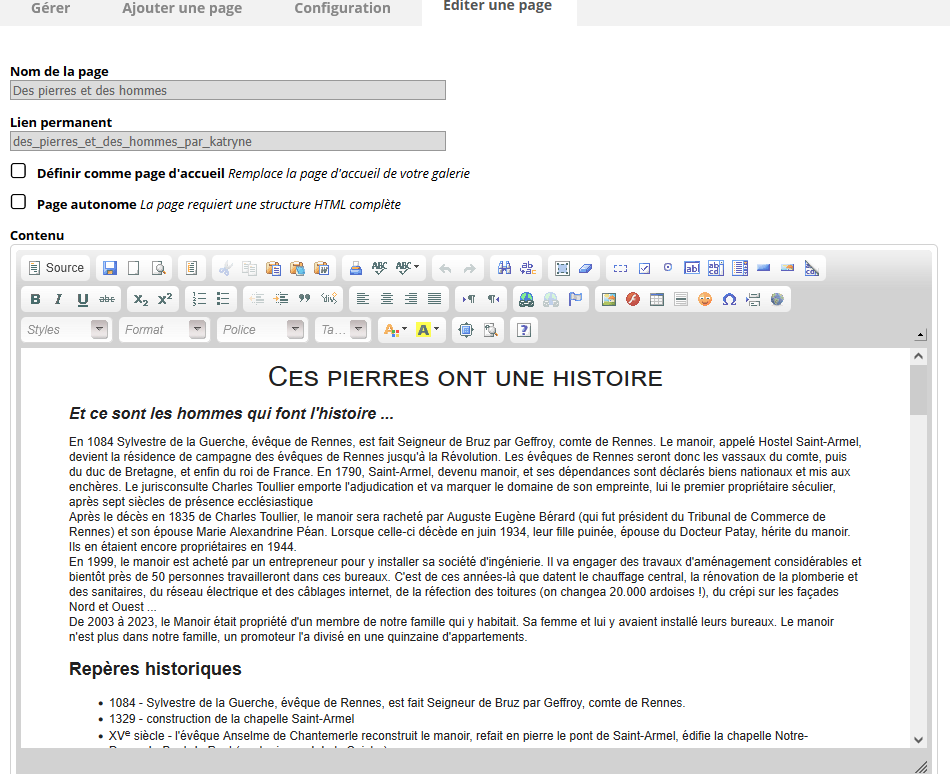
Task: Click the Nom de la page field
Action: tap(228, 90)
